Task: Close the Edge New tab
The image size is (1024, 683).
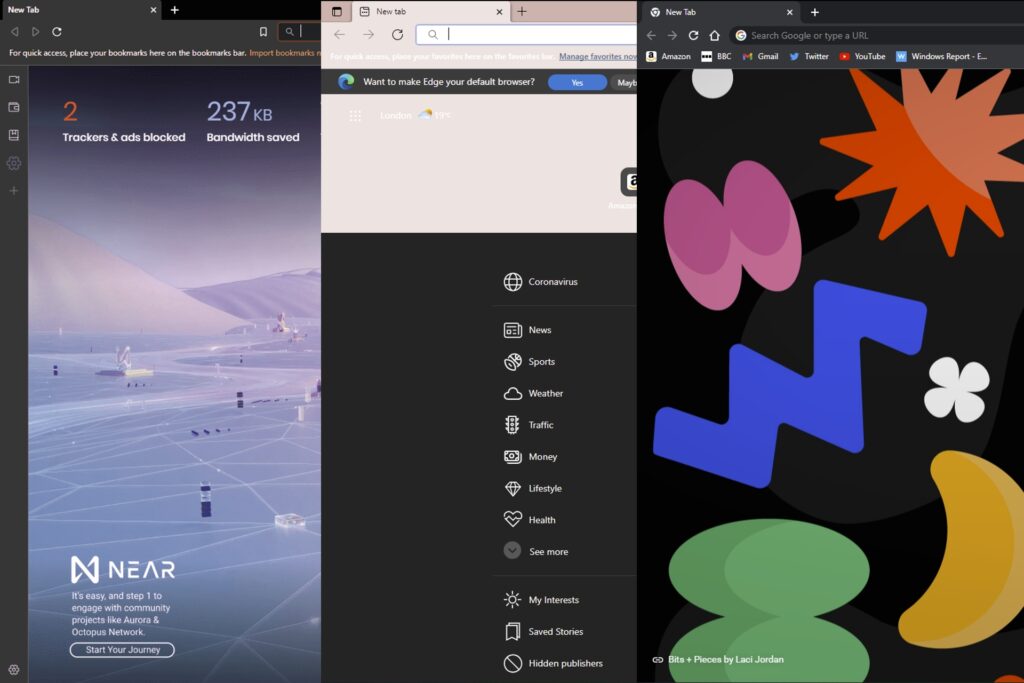Action: 499,12
